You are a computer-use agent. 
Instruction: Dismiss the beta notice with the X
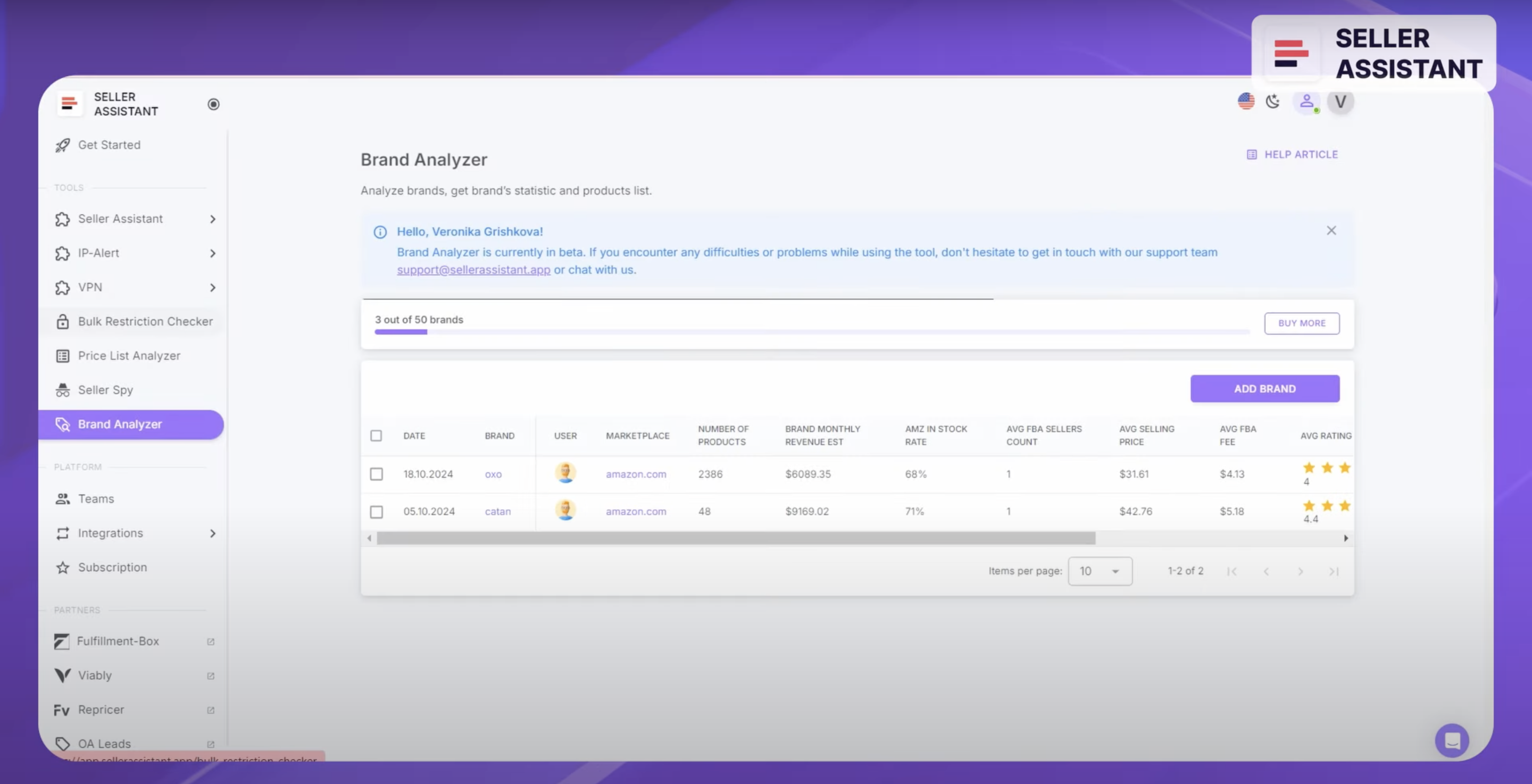(x=1331, y=231)
